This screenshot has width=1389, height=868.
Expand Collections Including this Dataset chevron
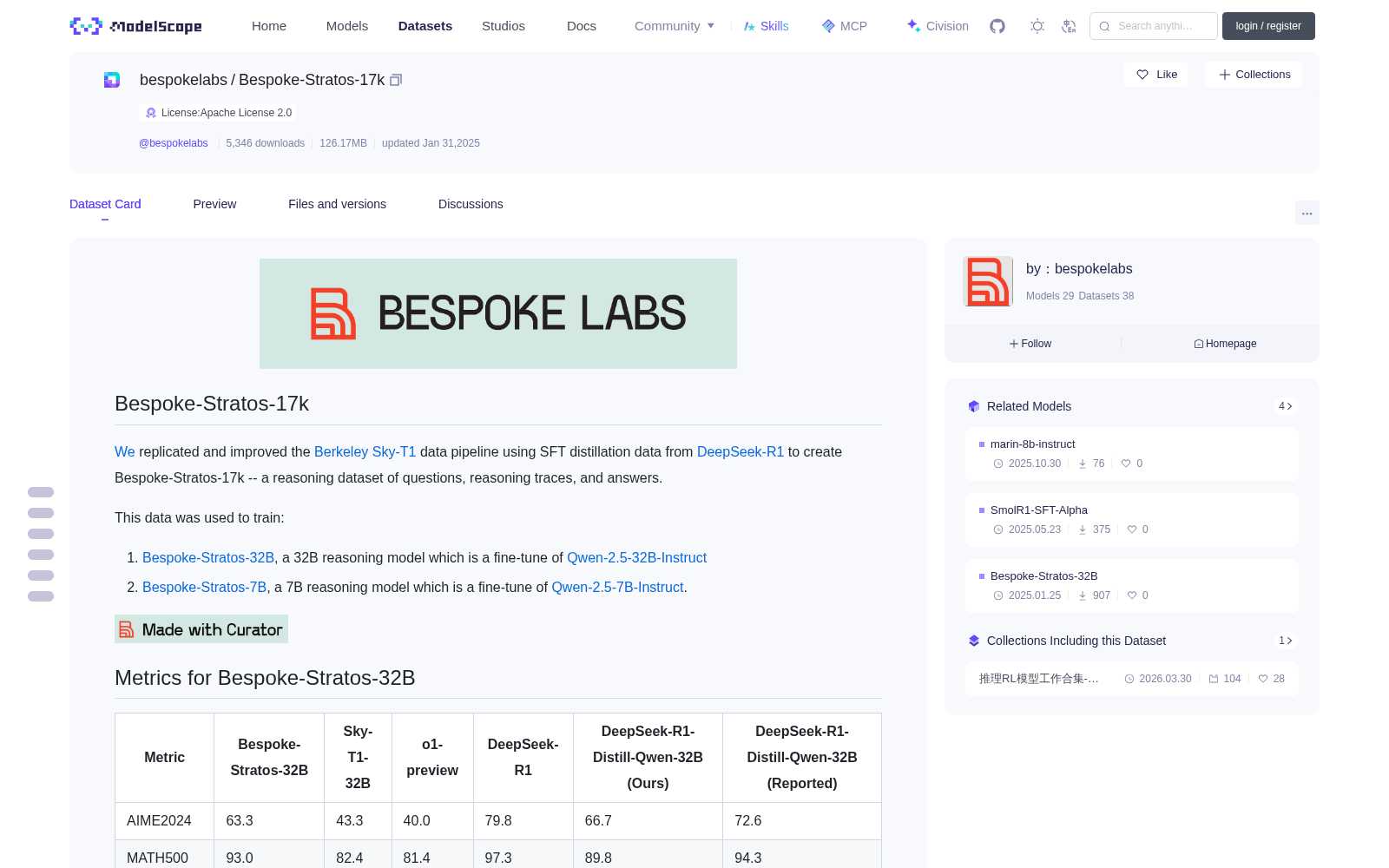pyautogui.click(x=1286, y=641)
